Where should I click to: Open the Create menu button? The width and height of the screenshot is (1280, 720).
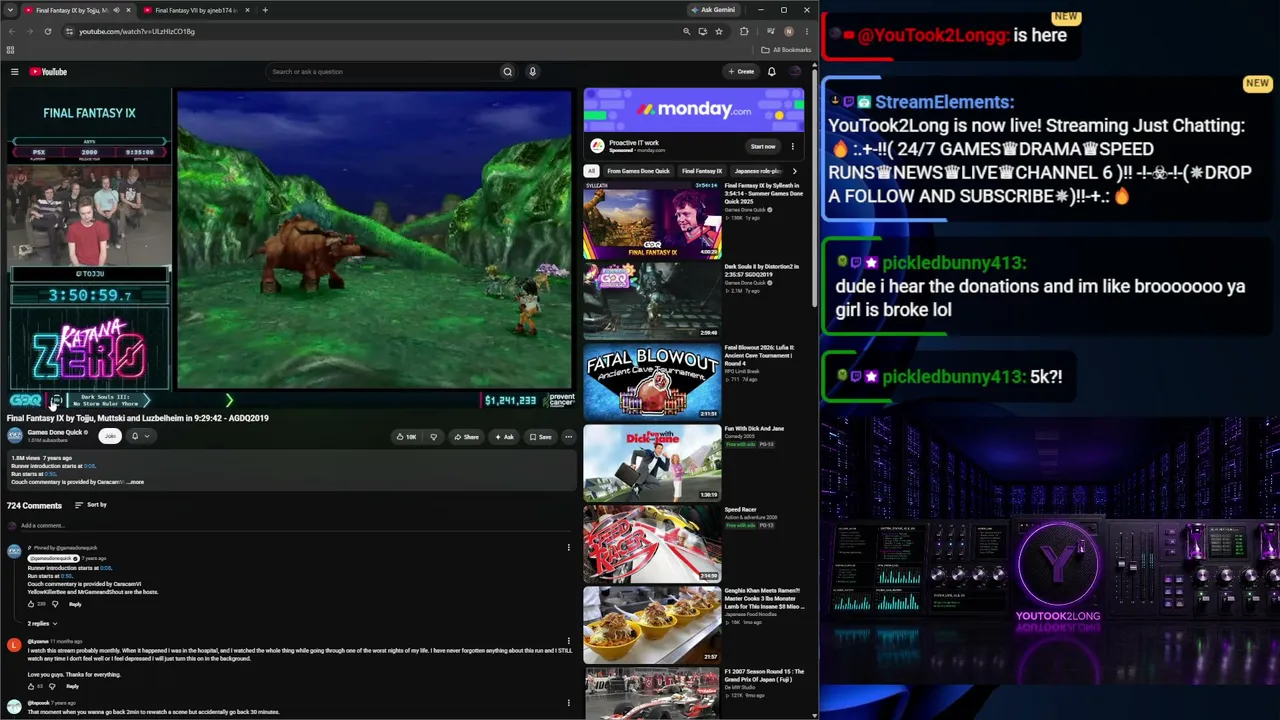point(741,72)
